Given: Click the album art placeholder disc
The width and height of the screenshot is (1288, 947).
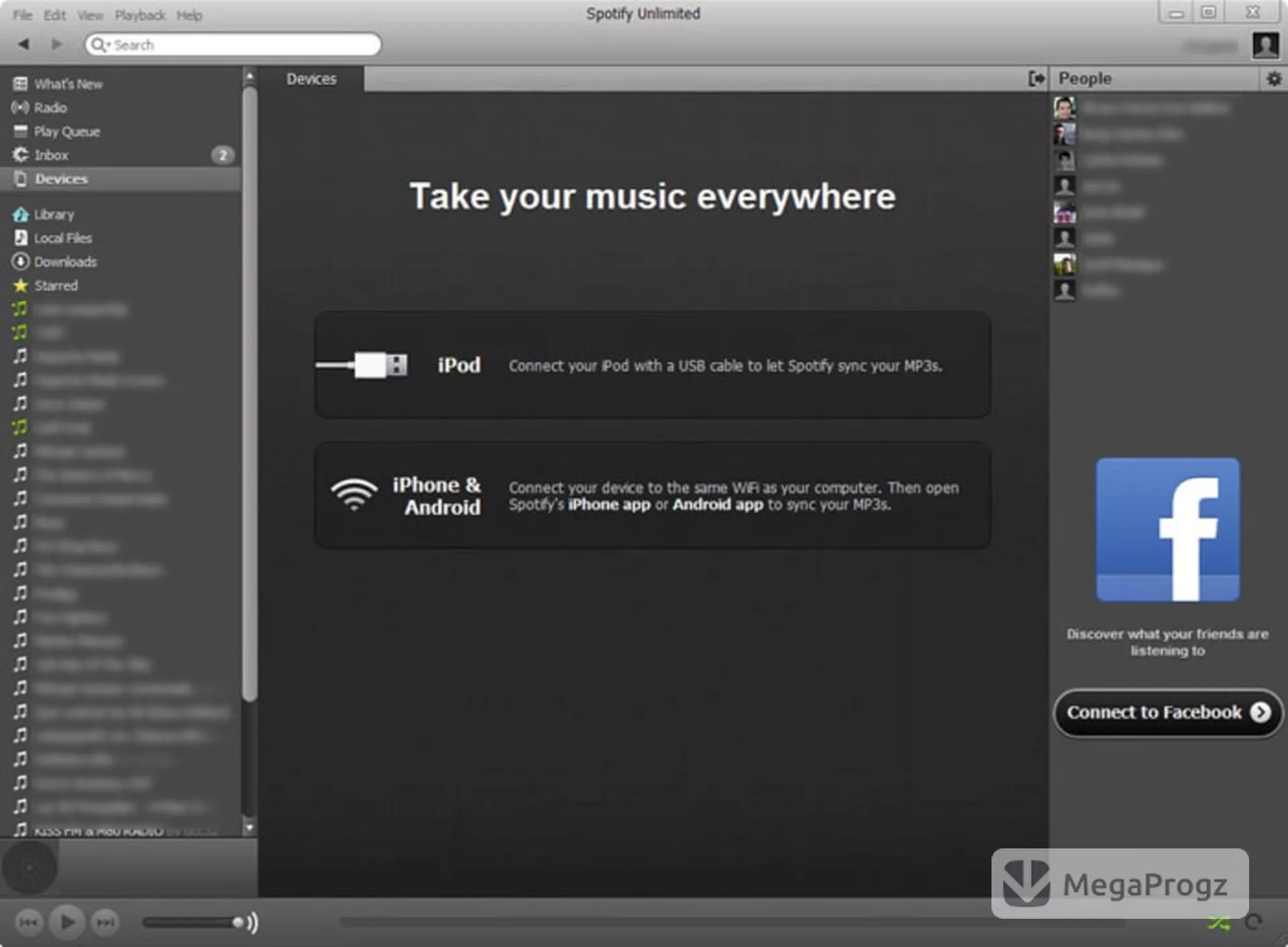Looking at the screenshot, I should (29, 868).
